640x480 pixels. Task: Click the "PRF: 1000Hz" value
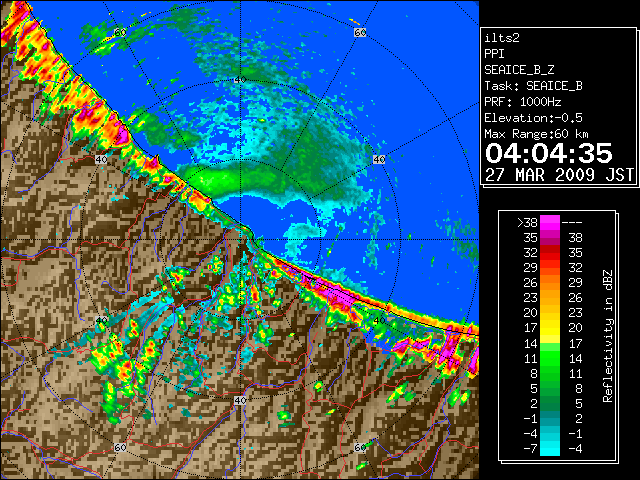click(523, 102)
